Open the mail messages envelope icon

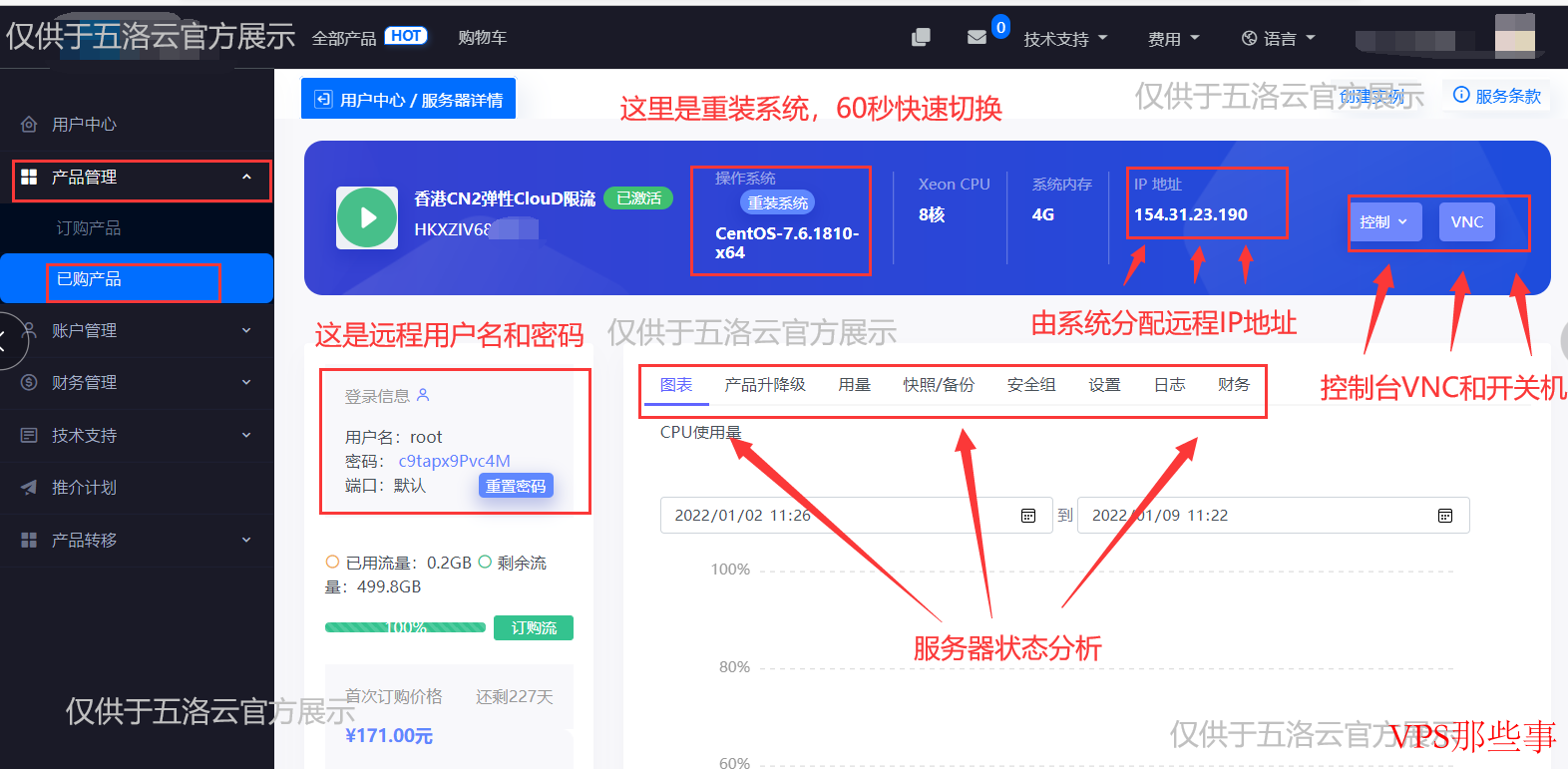(x=977, y=37)
